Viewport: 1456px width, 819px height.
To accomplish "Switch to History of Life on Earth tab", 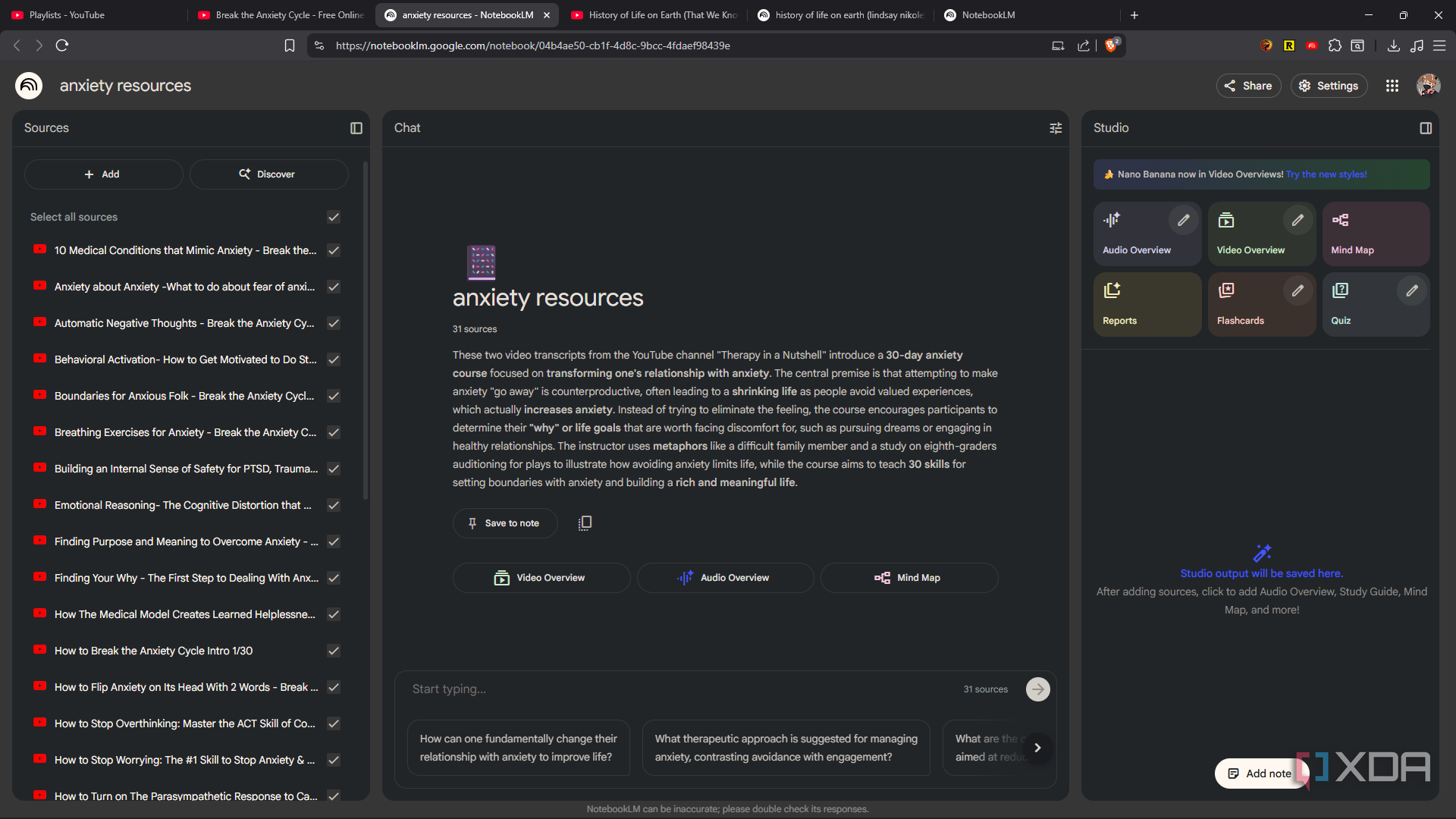I will click(x=654, y=15).
